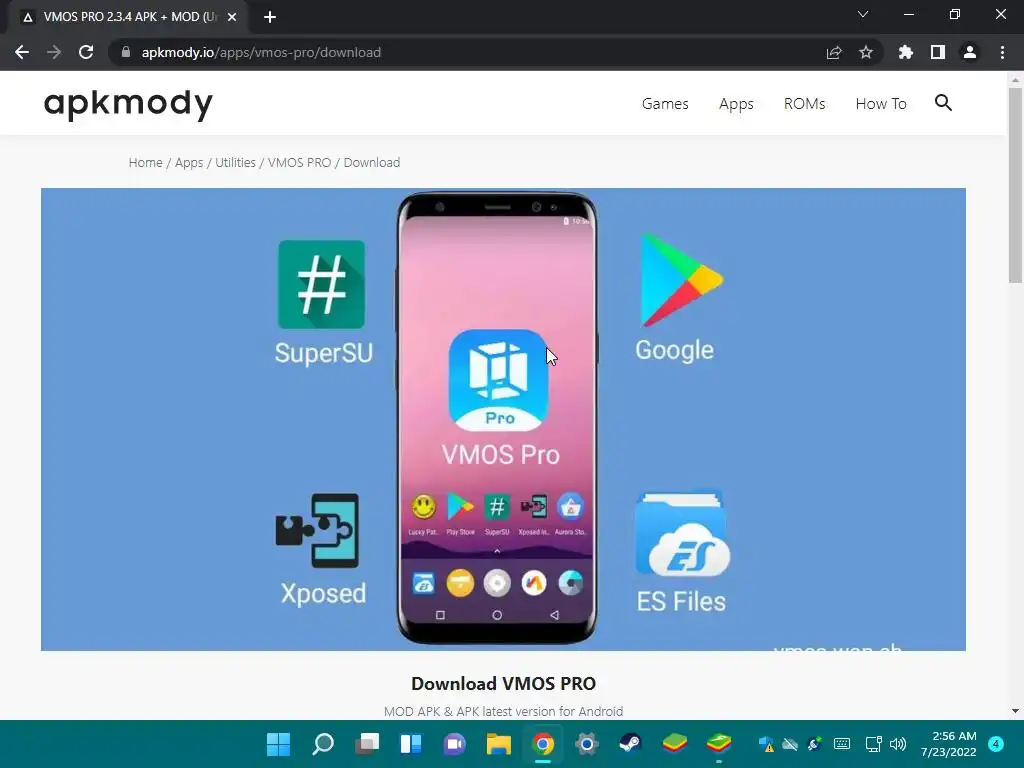Open Task View on taskbar
1024x768 pixels.
pyautogui.click(x=367, y=744)
